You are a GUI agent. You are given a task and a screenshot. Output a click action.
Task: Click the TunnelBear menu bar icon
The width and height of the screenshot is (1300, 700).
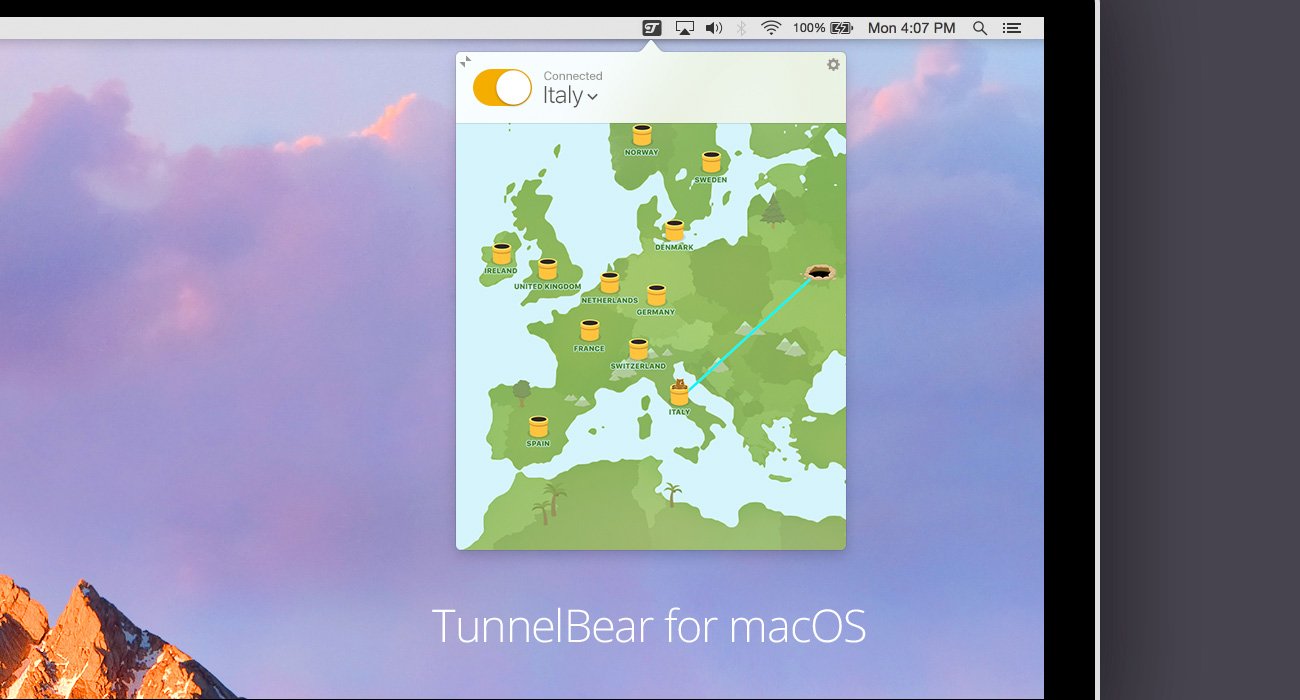pyautogui.click(x=652, y=28)
